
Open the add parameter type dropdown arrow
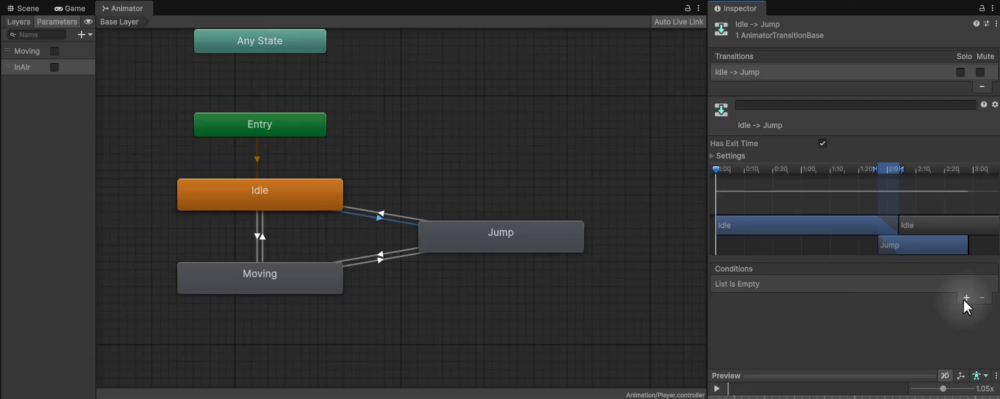click(91, 34)
